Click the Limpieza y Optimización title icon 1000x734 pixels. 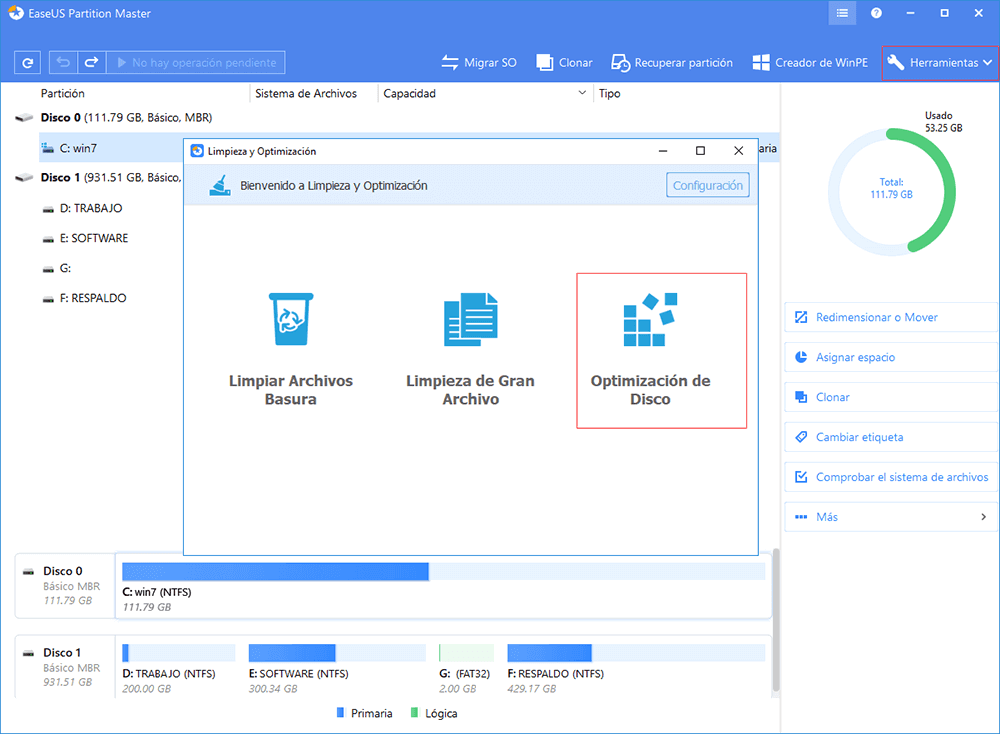[x=197, y=151]
